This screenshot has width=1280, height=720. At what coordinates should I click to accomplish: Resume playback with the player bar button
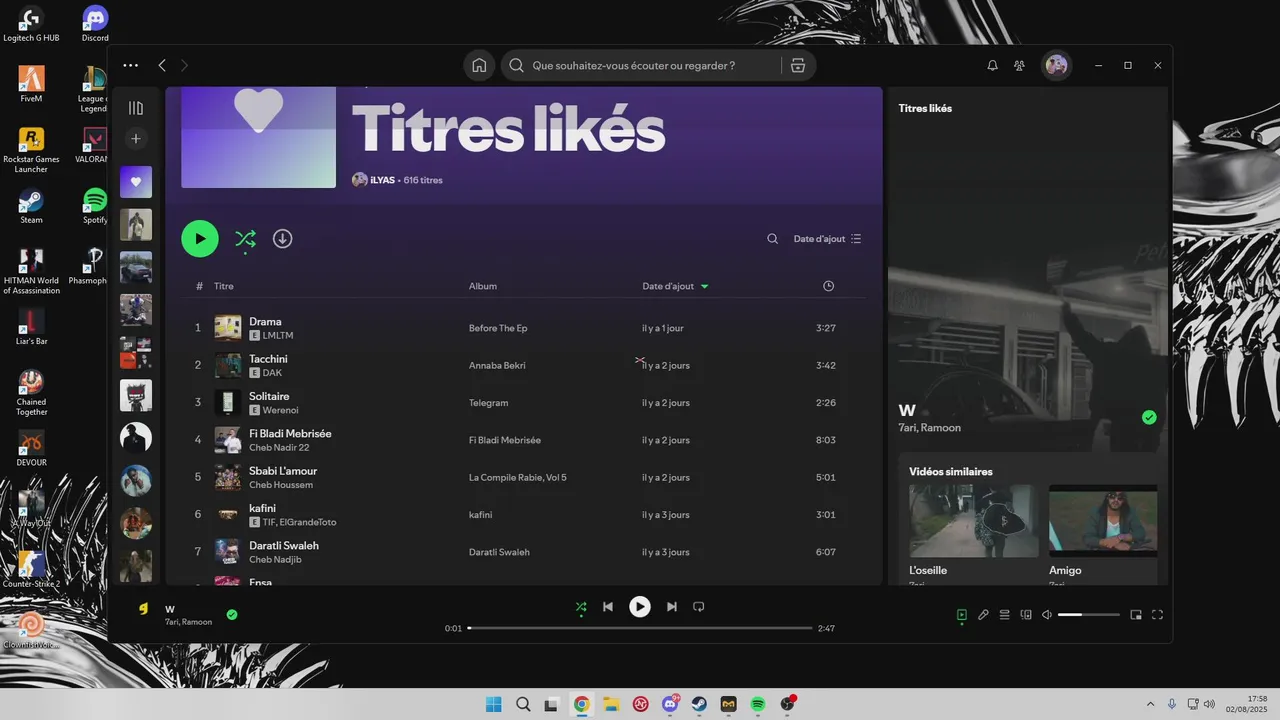tap(640, 607)
